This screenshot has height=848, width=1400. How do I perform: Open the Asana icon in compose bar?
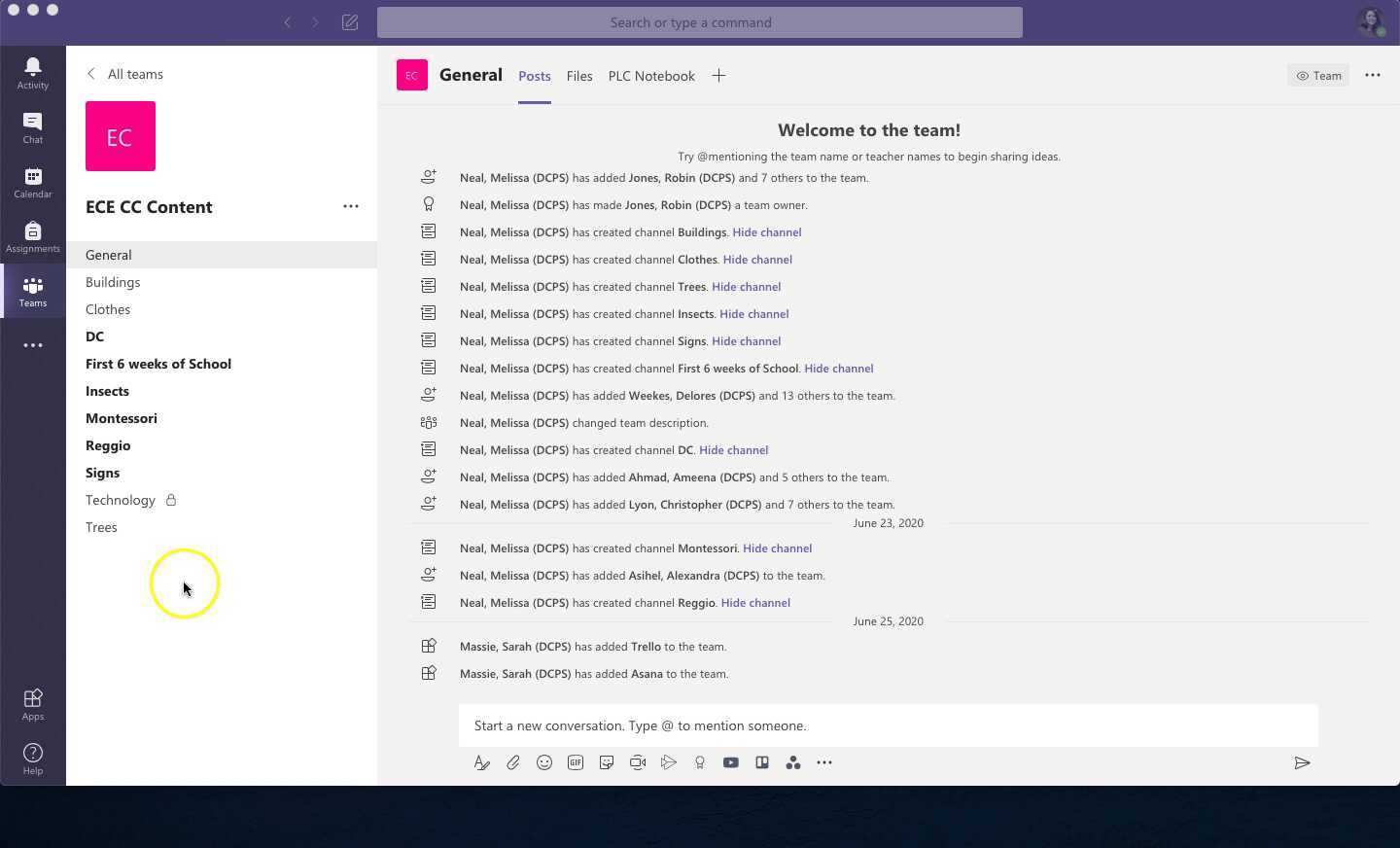(793, 762)
